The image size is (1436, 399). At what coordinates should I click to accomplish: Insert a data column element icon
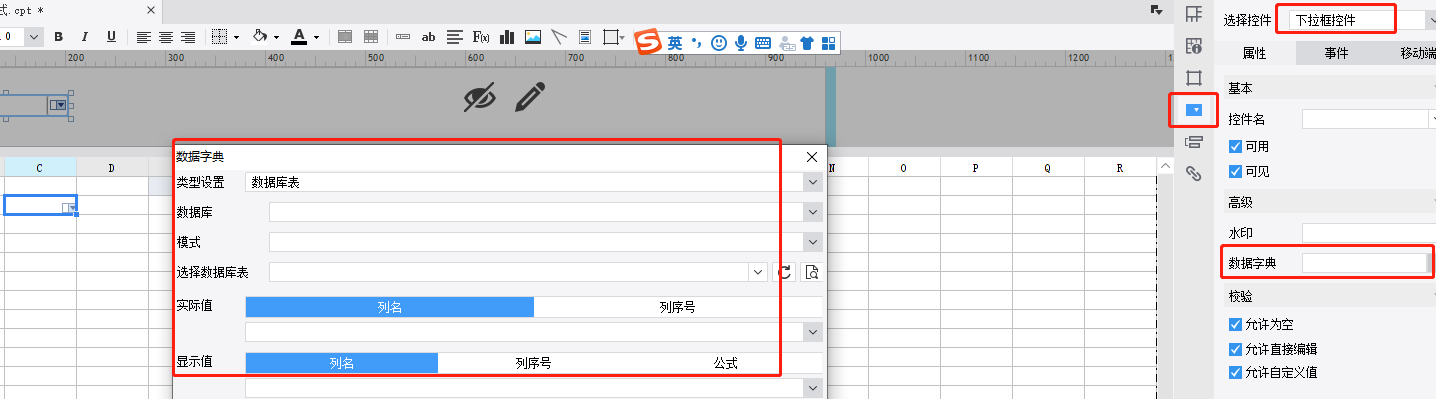pos(403,37)
